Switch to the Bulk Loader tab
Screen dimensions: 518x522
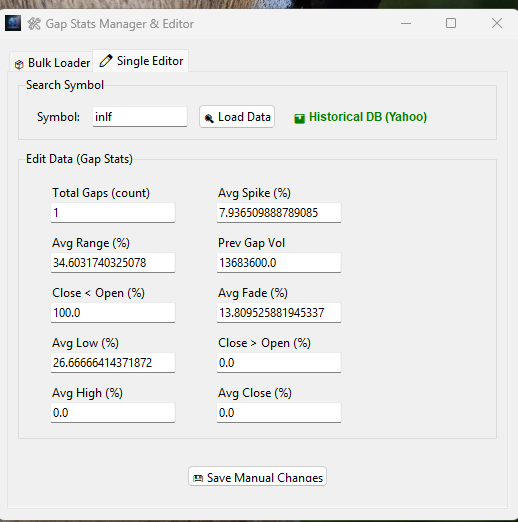(x=51, y=62)
